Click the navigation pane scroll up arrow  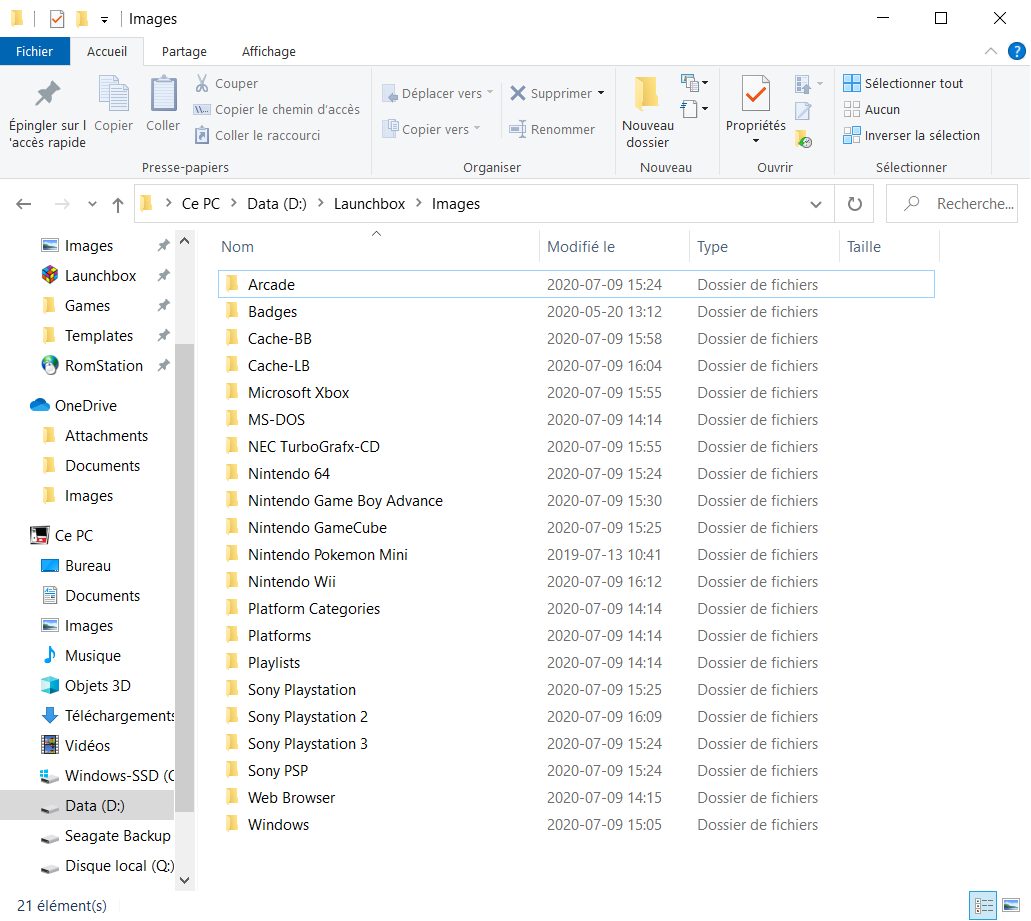[185, 241]
